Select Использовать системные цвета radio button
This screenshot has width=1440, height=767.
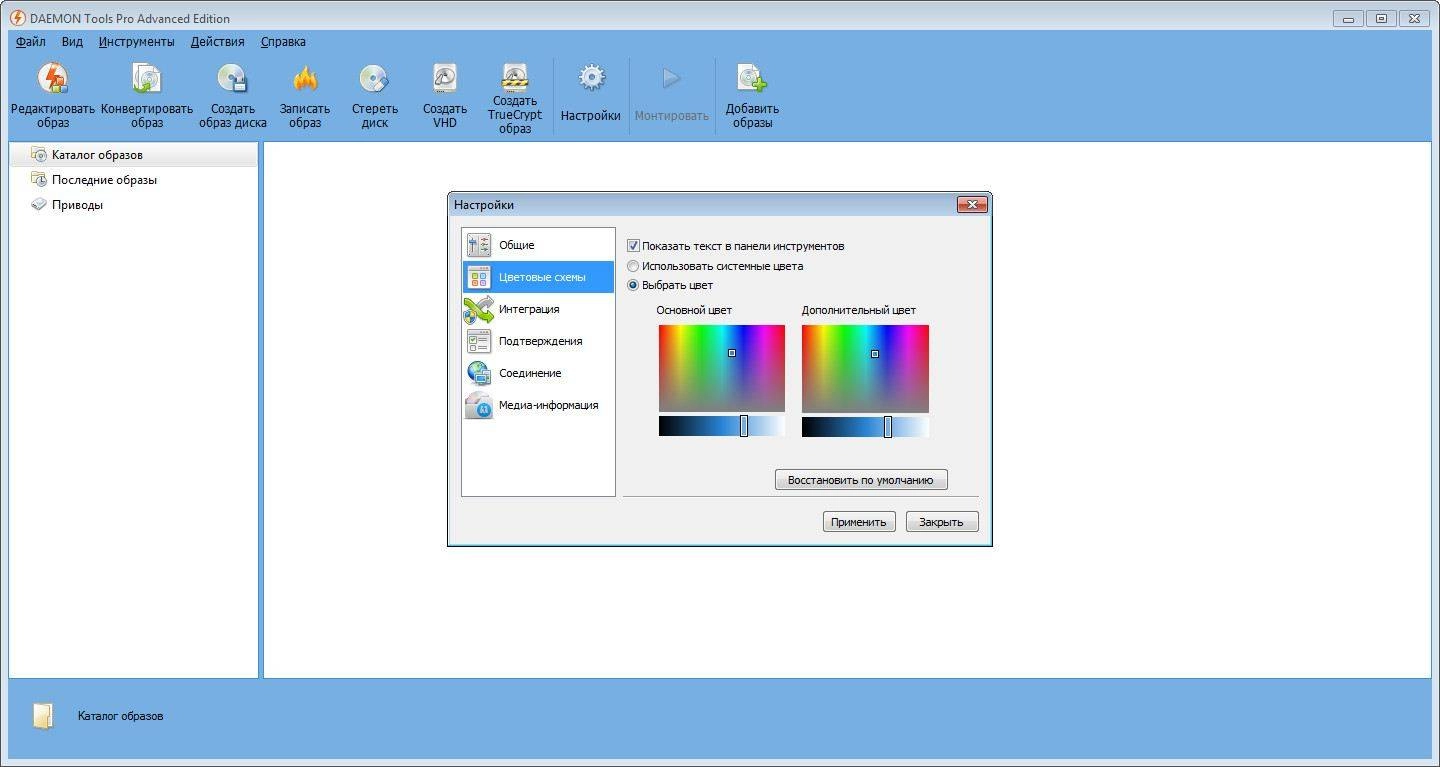click(633, 266)
